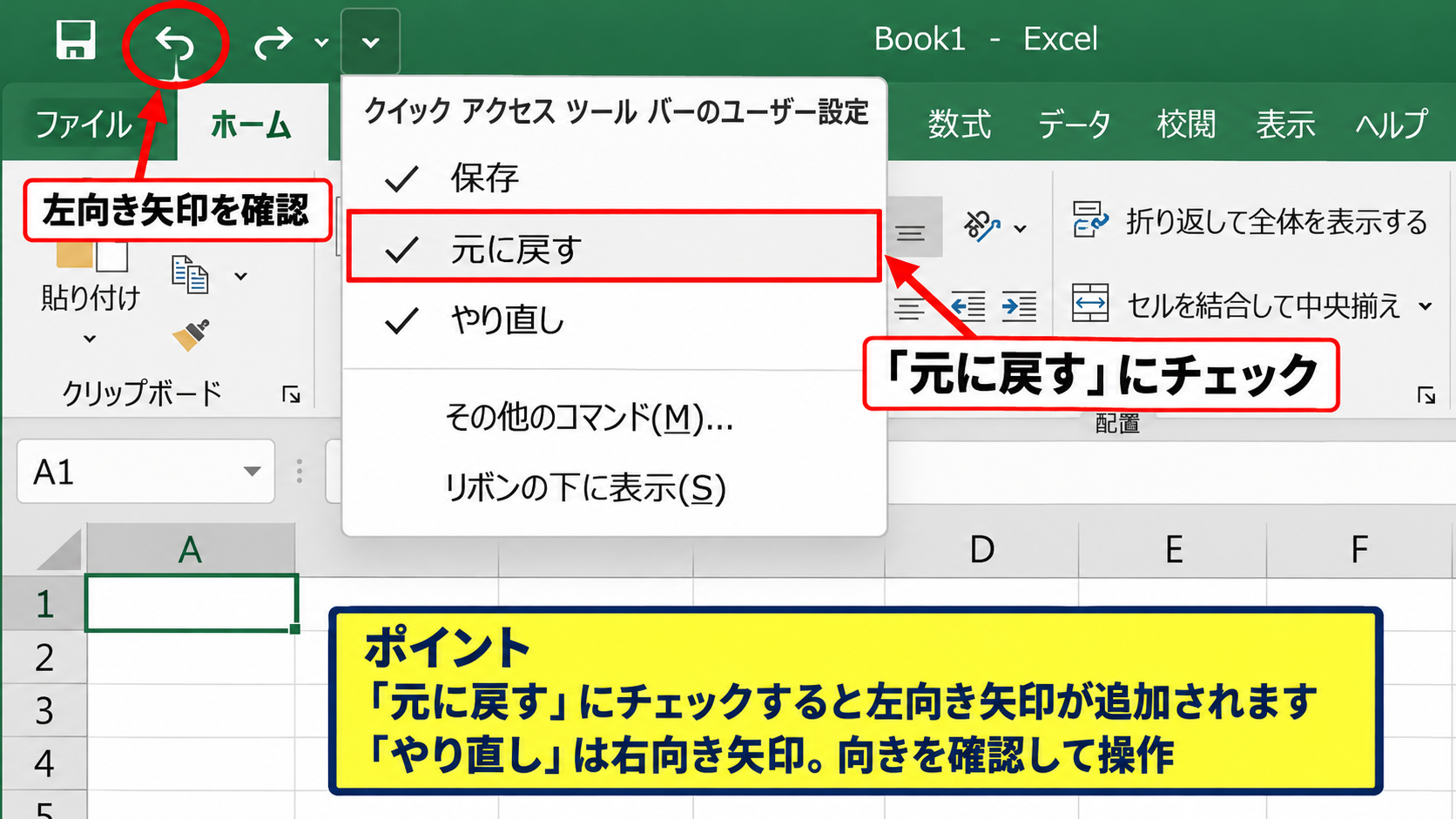Screen dimensions: 1456x819
Task: Click cell A1 in the worksheet
Action: pos(192,602)
